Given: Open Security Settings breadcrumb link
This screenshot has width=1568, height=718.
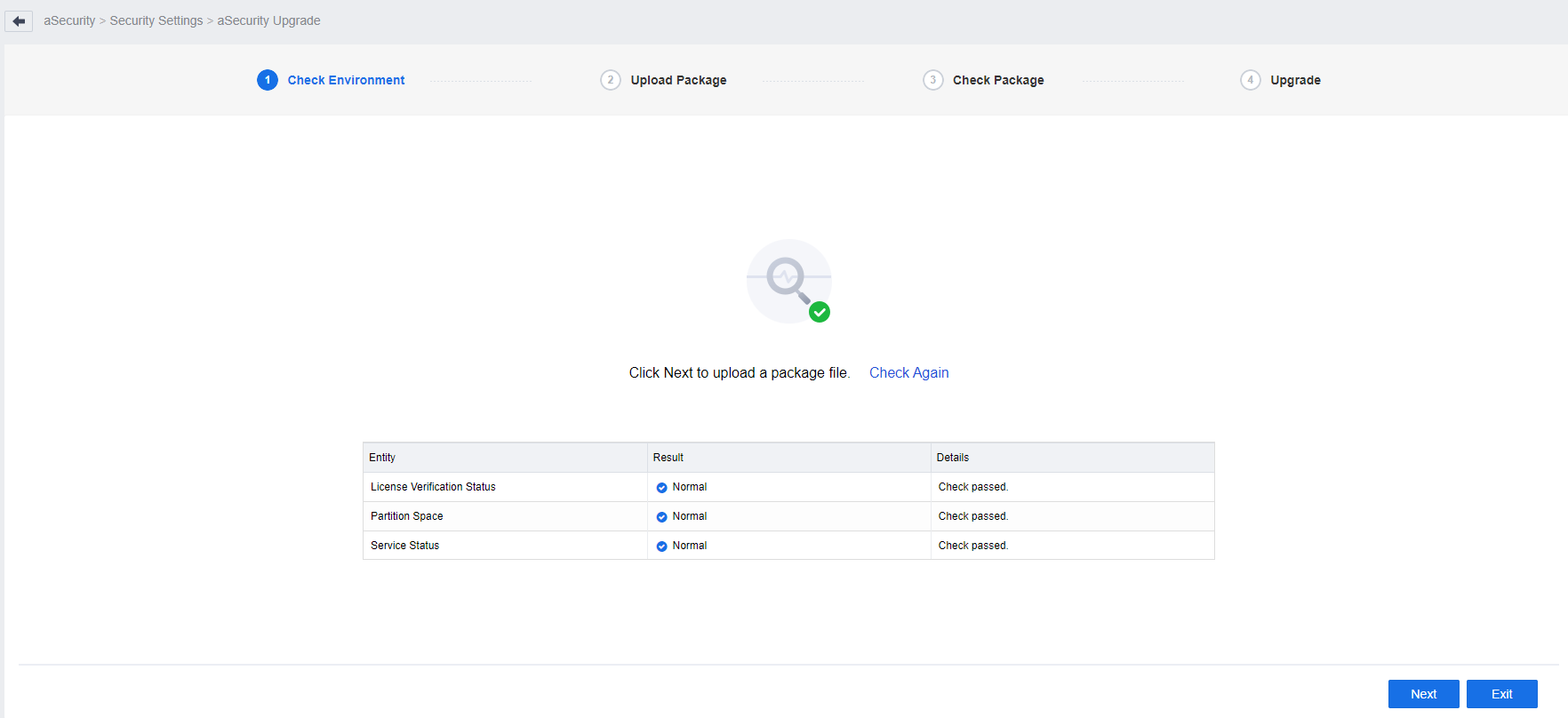Looking at the screenshot, I should pyautogui.click(x=156, y=20).
